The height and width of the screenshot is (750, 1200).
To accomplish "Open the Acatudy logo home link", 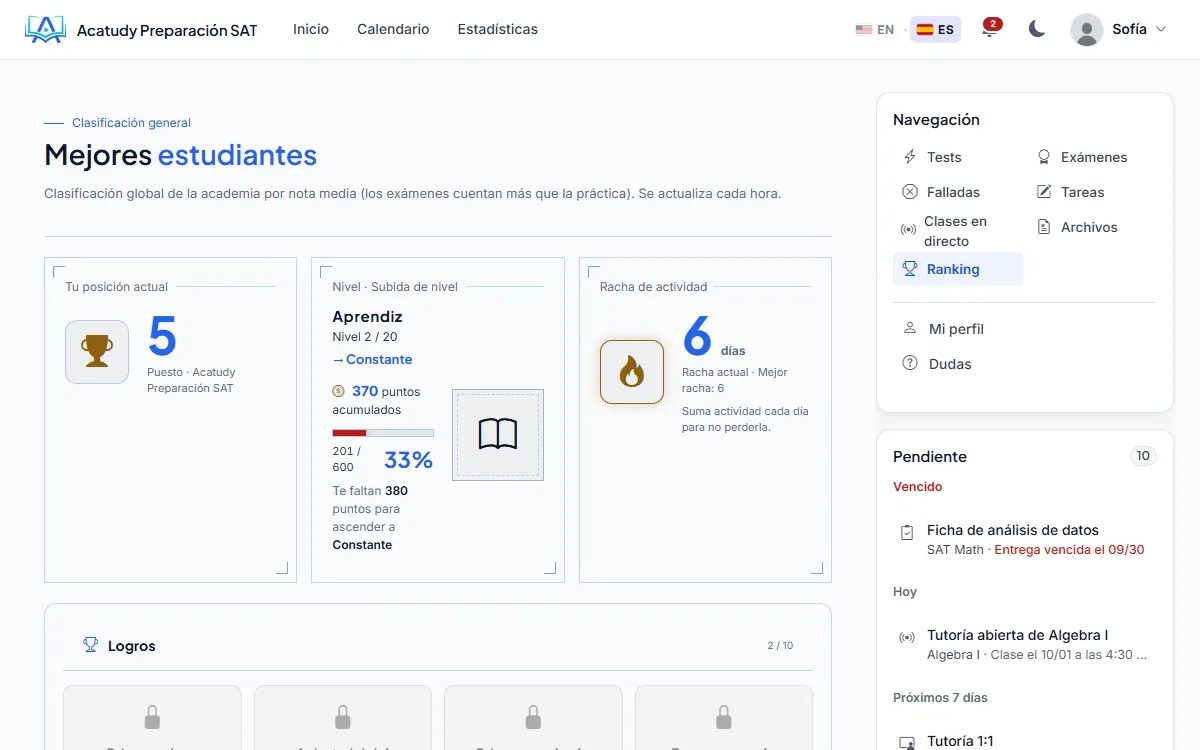I will pos(141,30).
